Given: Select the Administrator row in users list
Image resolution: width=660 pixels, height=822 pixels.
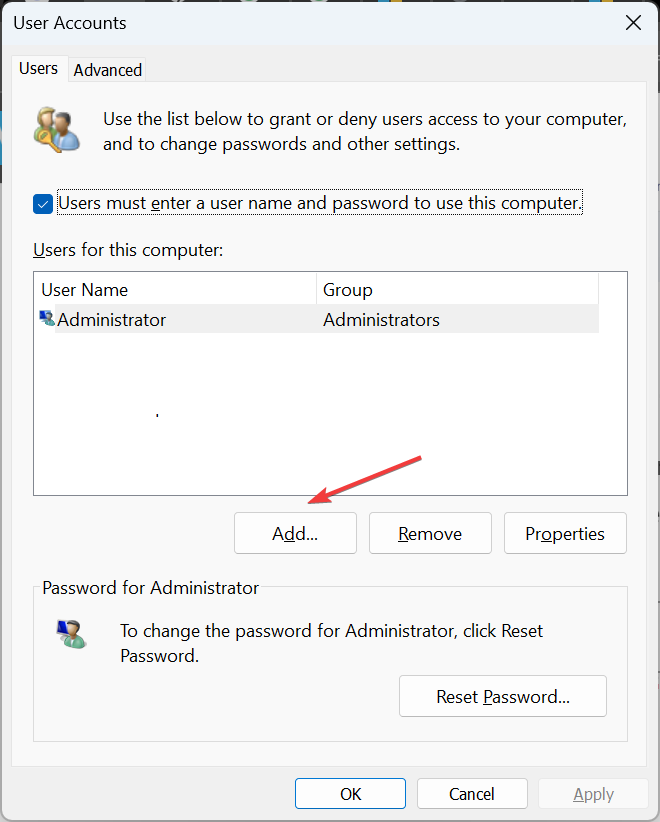Looking at the screenshot, I should pyautogui.click(x=112, y=320).
